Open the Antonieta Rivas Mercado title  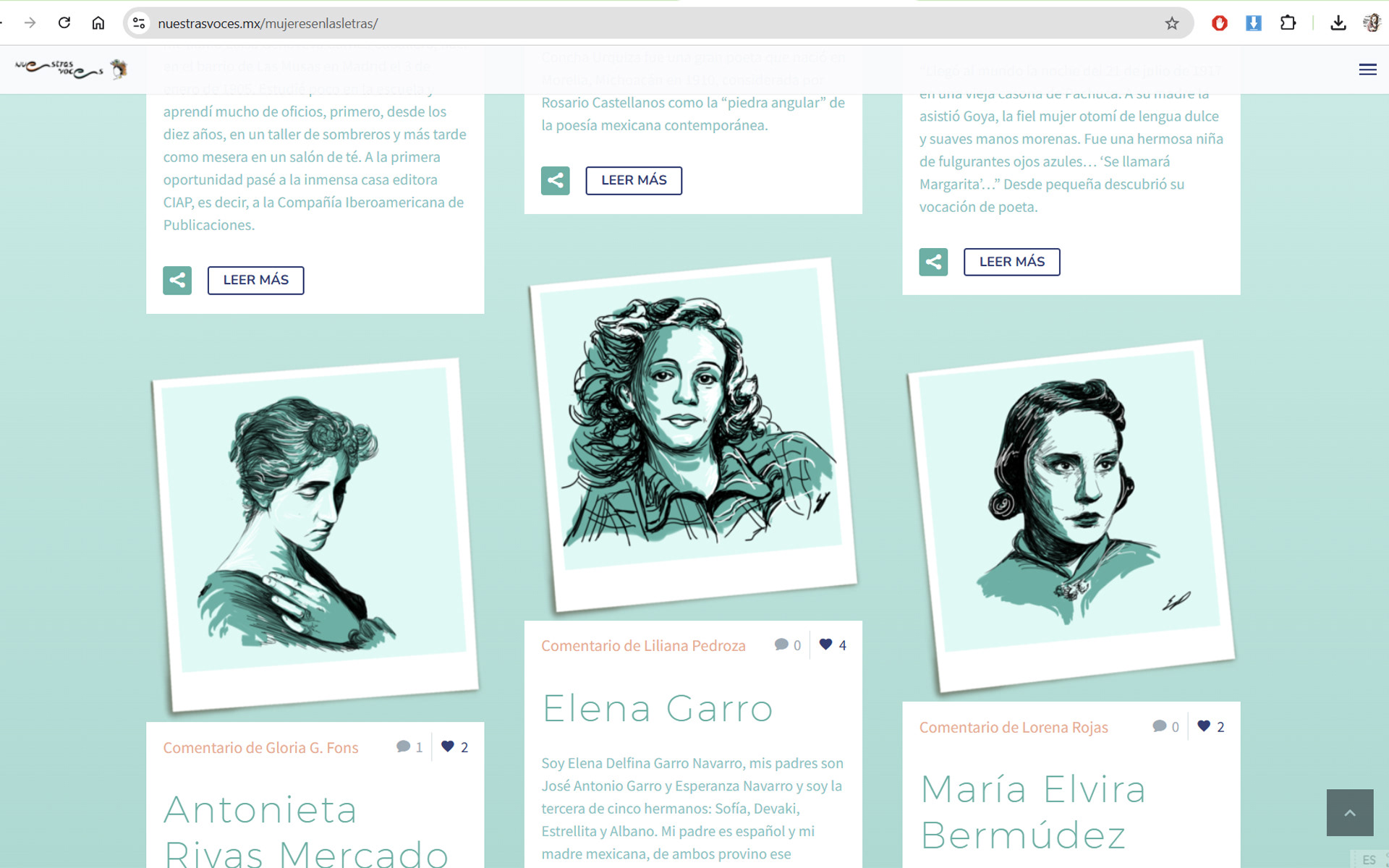point(306,830)
